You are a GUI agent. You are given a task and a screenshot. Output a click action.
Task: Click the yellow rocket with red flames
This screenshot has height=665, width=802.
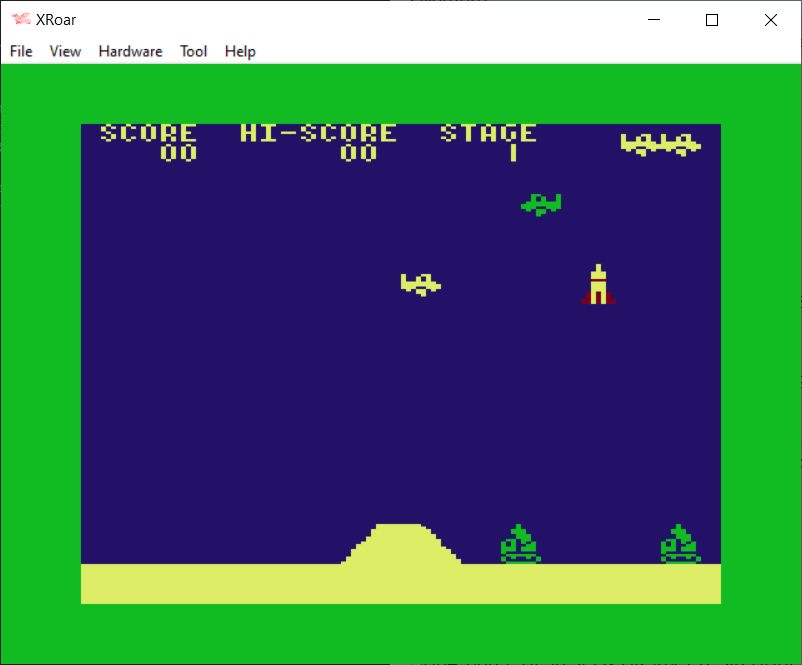click(598, 285)
